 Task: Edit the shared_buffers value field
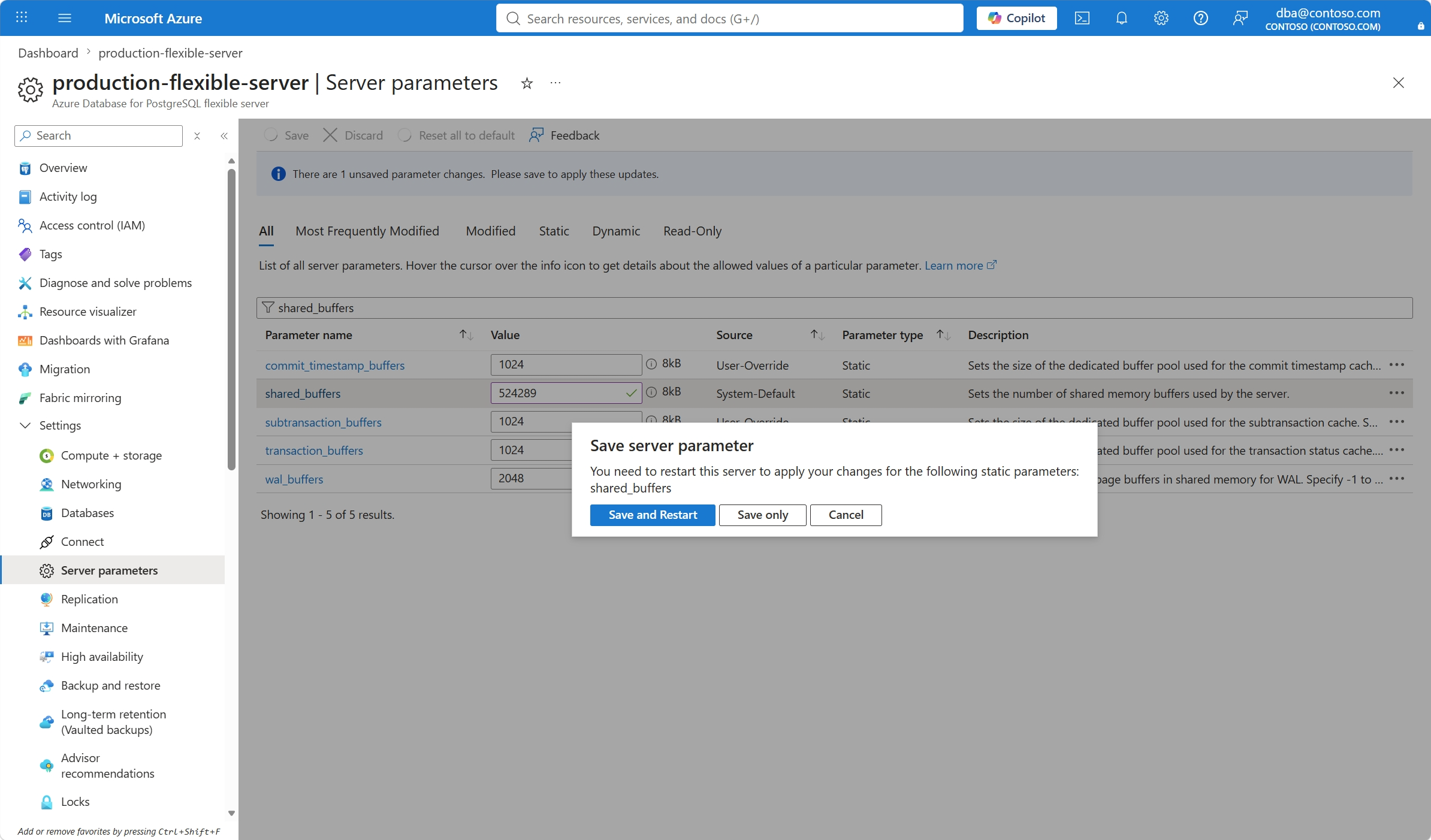pos(566,393)
